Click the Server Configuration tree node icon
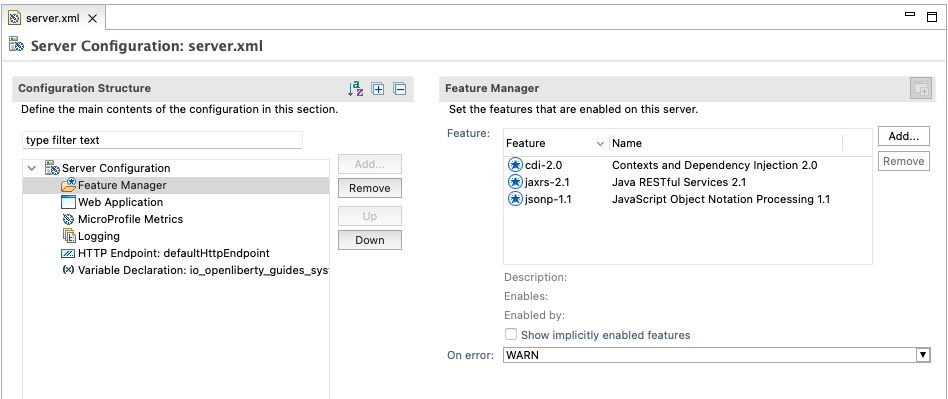 point(53,168)
